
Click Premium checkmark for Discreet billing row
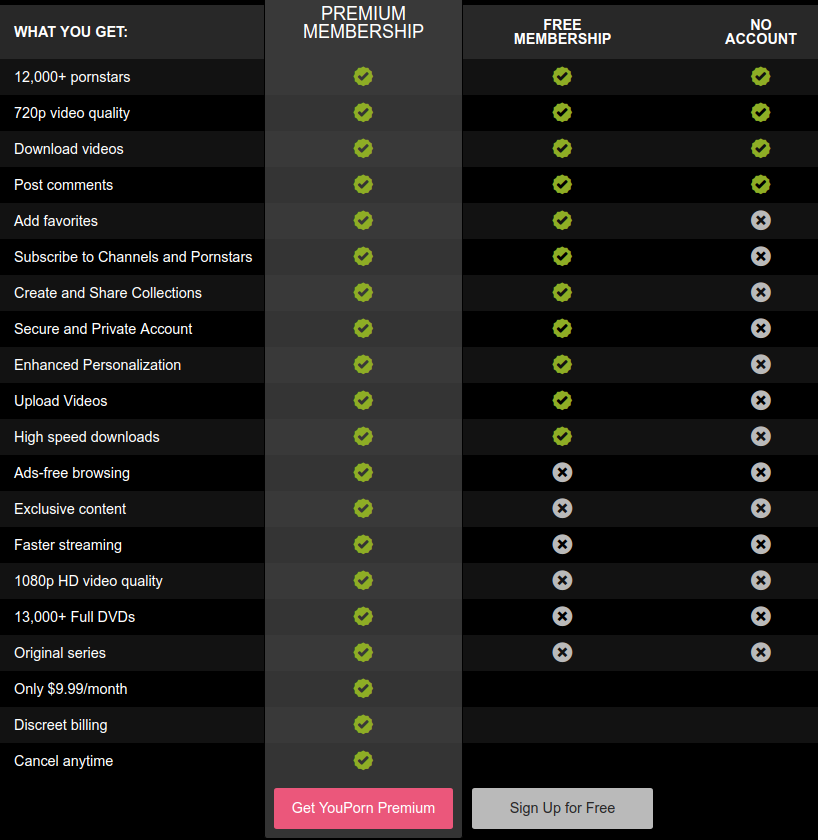point(363,724)
